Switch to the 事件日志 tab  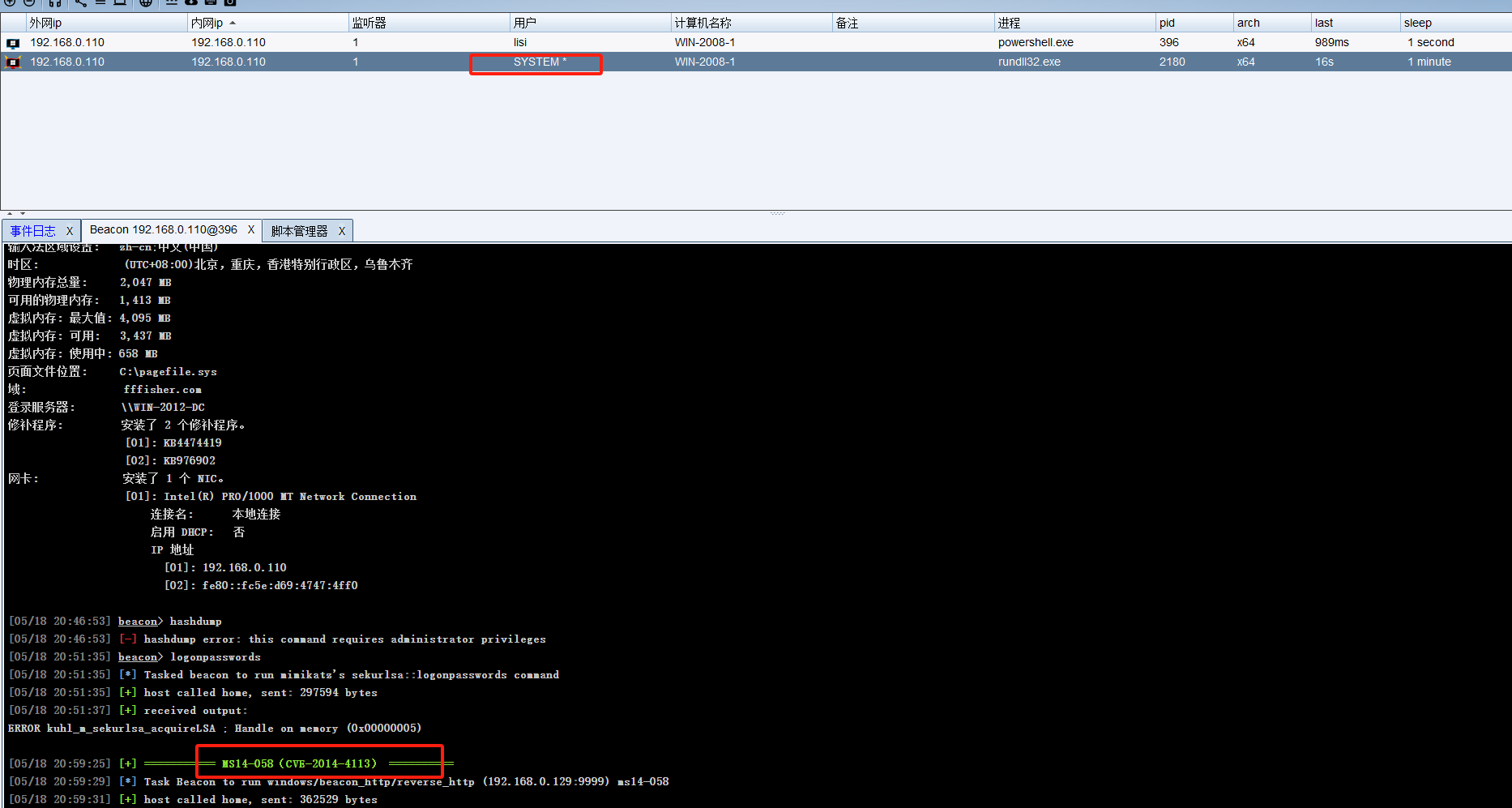pyautogui.click(x=33, y=231)
